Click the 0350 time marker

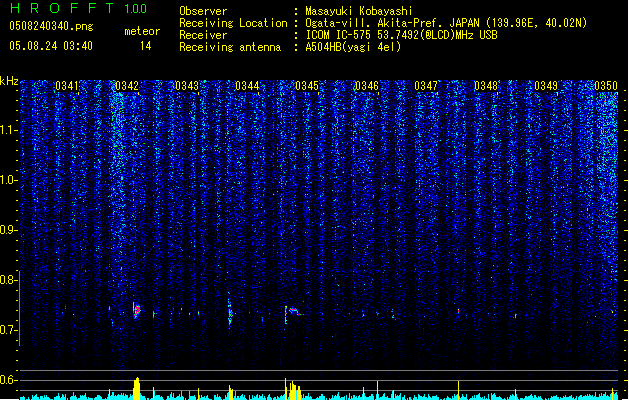tap(606, 86)
